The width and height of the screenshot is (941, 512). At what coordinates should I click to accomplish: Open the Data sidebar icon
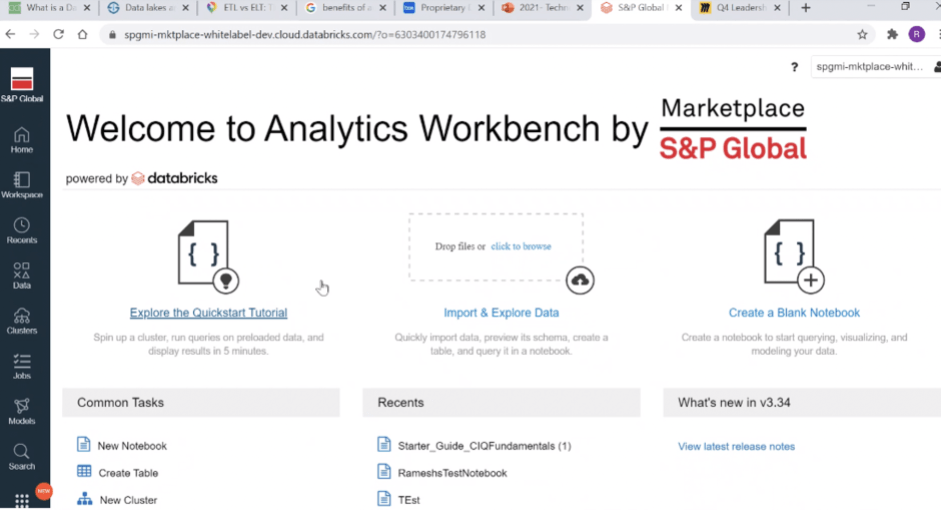coord(21,275)
